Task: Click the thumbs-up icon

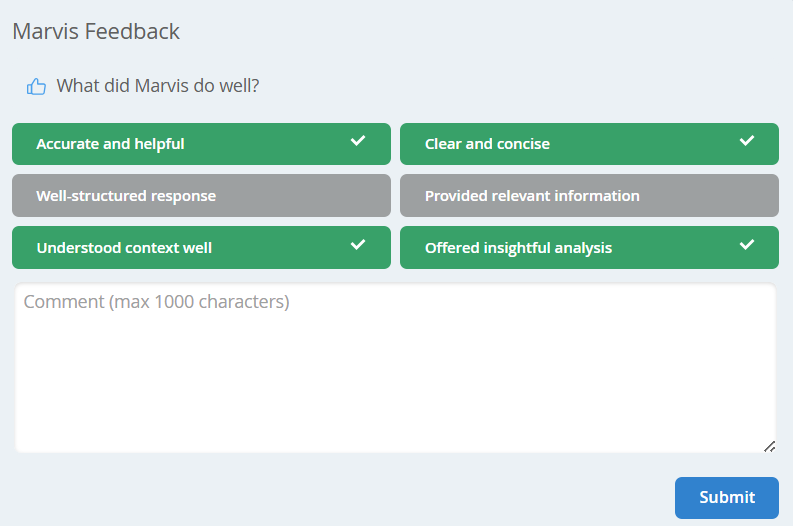Action: point(37,87)
